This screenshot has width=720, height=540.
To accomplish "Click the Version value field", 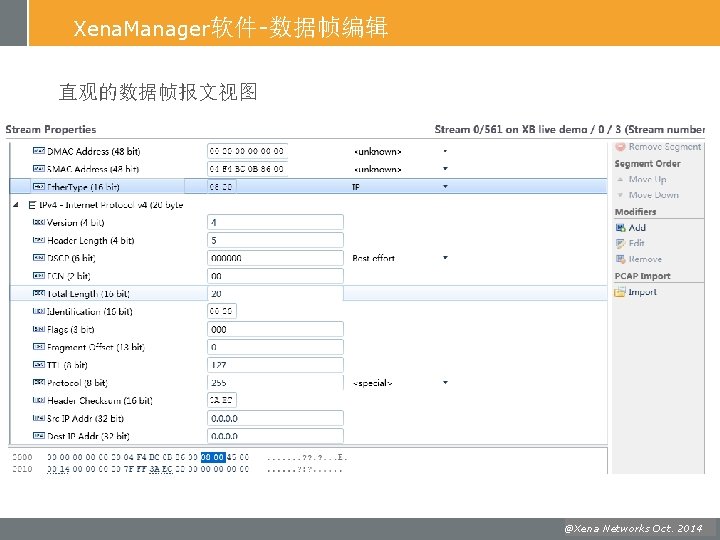I will click(275, 222).
